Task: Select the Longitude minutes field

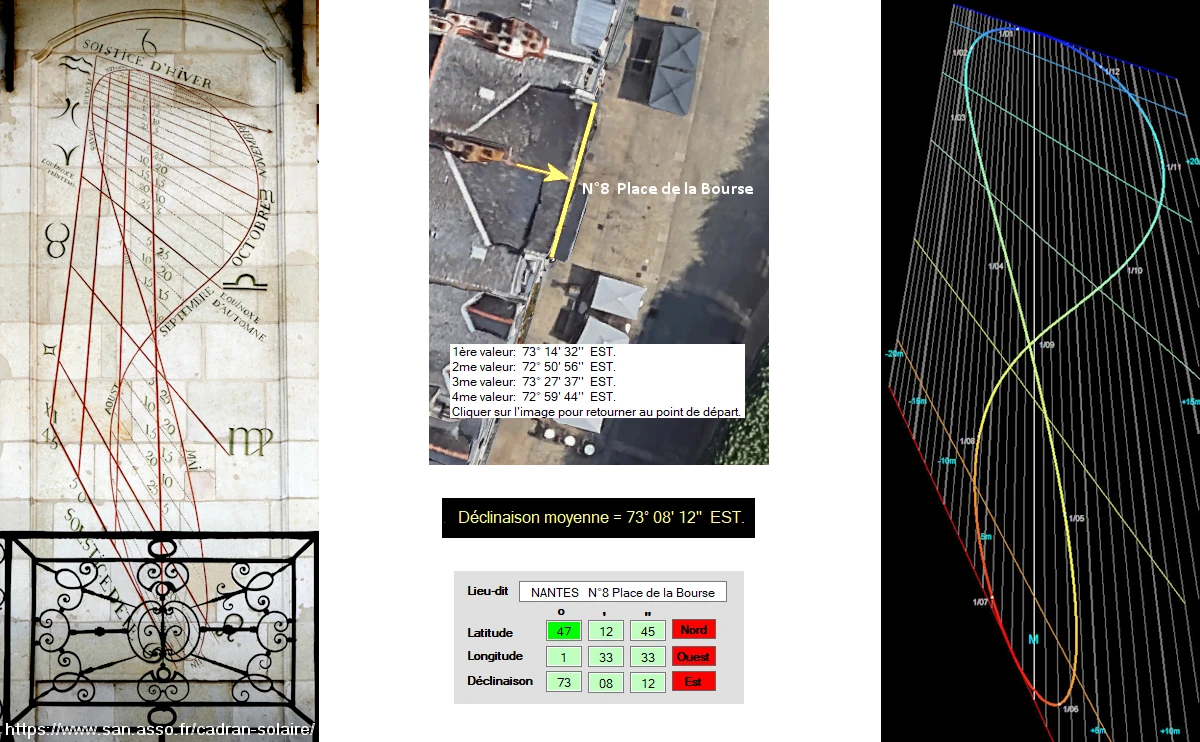Action: pos(605,657)
